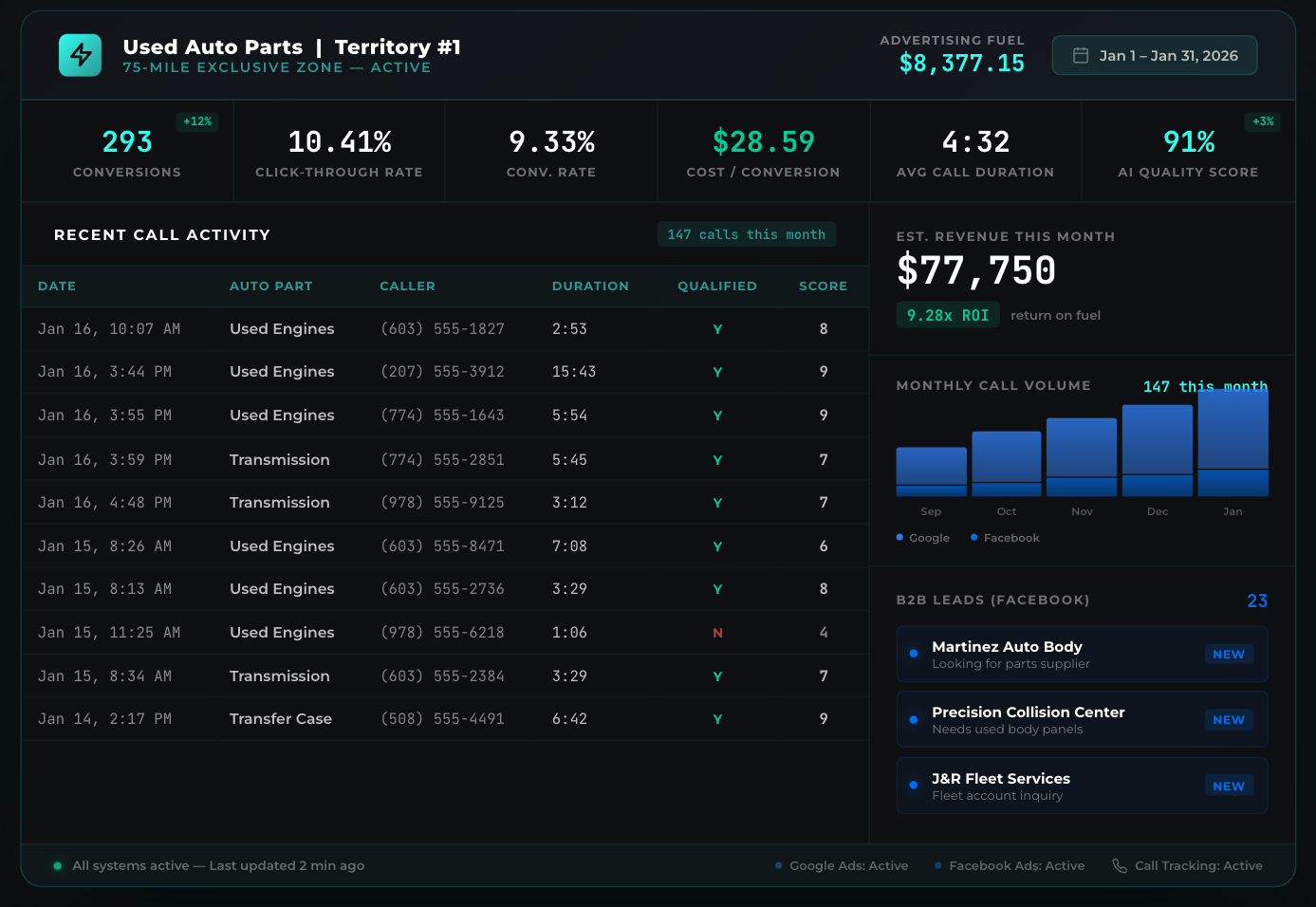This screenshot has height=907, width=1316.
Task: Open the Jan 1 – Jan 31, 2026 date picker
Action: coord(1154,55)
